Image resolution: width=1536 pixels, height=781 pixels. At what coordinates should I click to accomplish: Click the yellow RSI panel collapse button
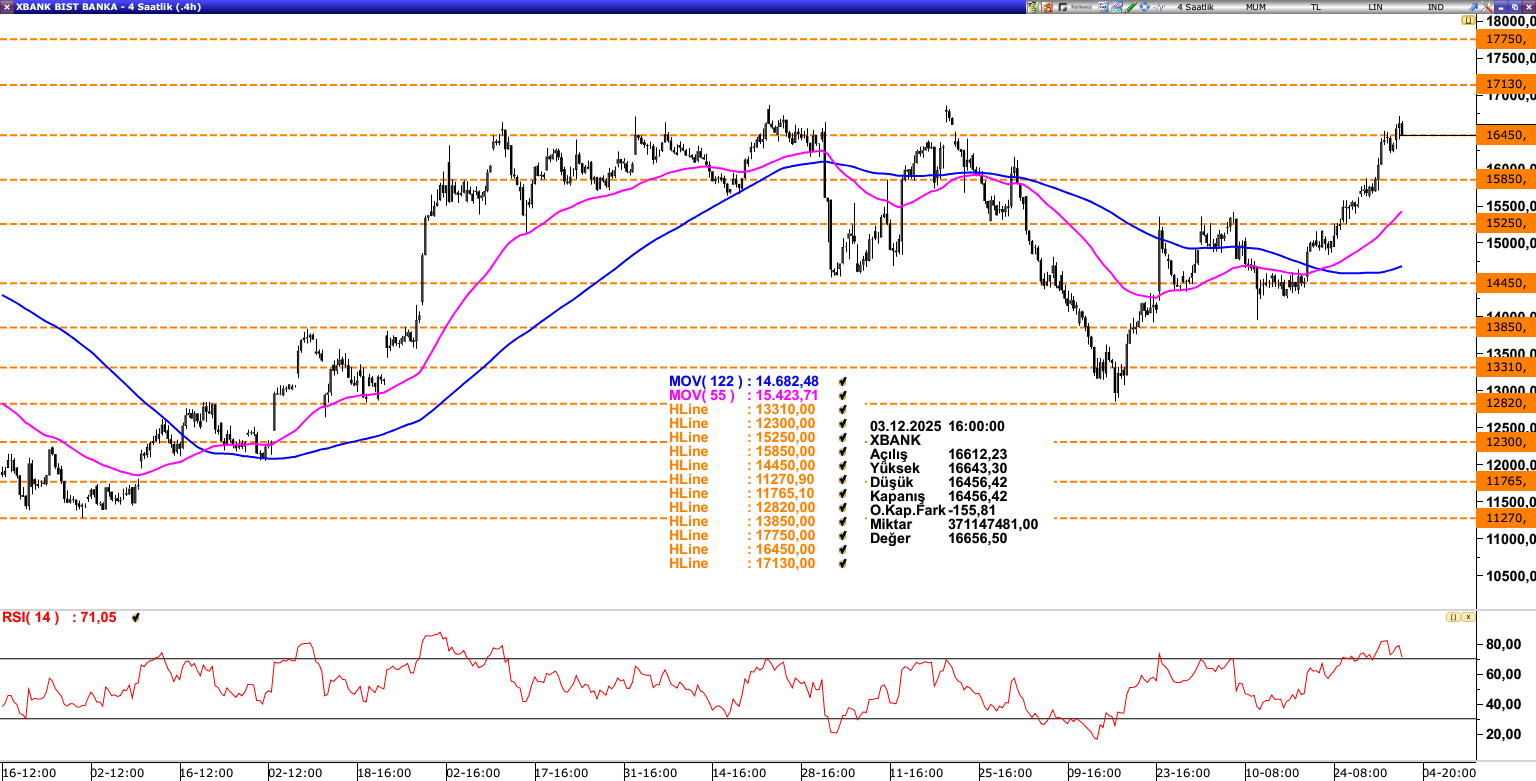point(1451,617)
